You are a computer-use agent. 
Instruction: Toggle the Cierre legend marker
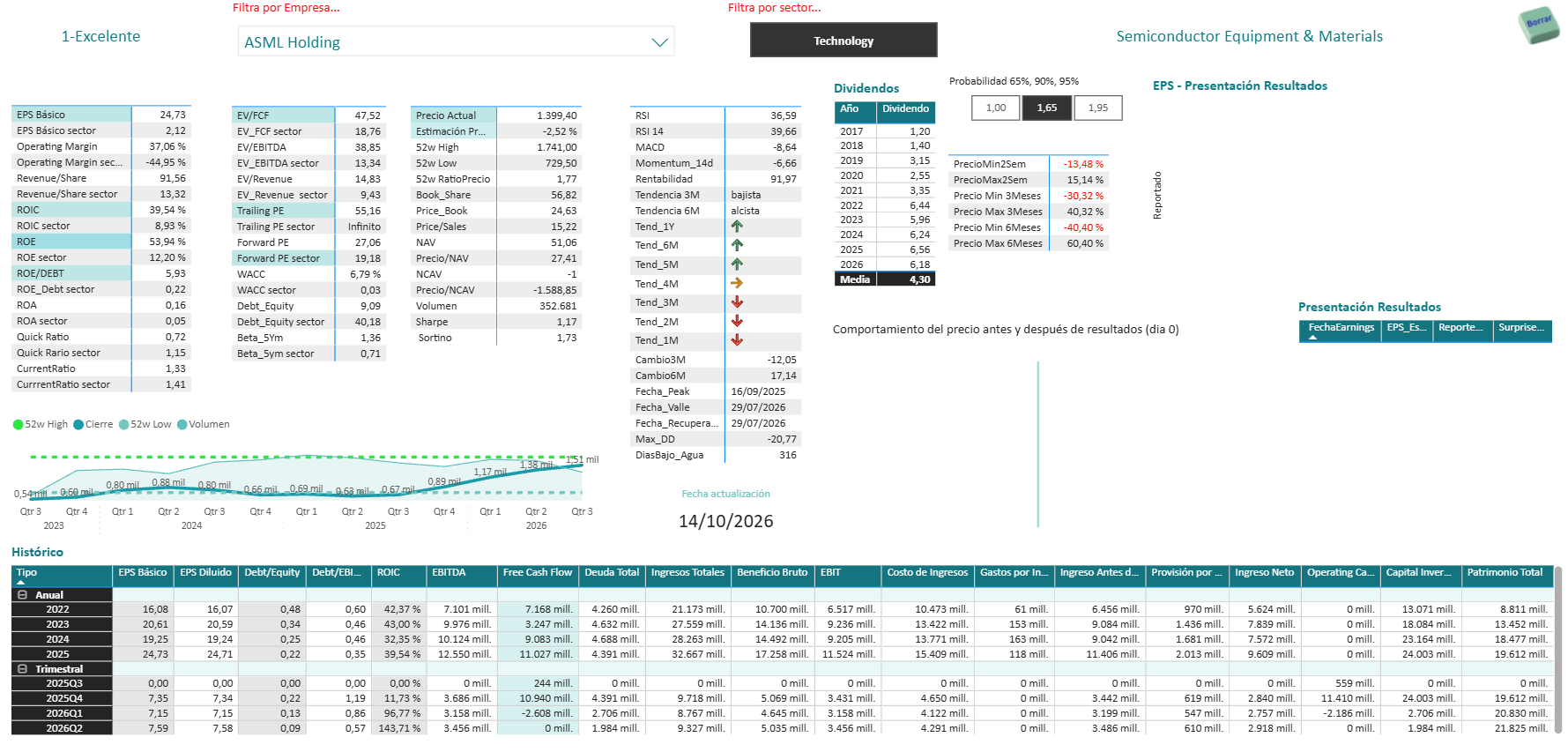(x=78, y=425)
